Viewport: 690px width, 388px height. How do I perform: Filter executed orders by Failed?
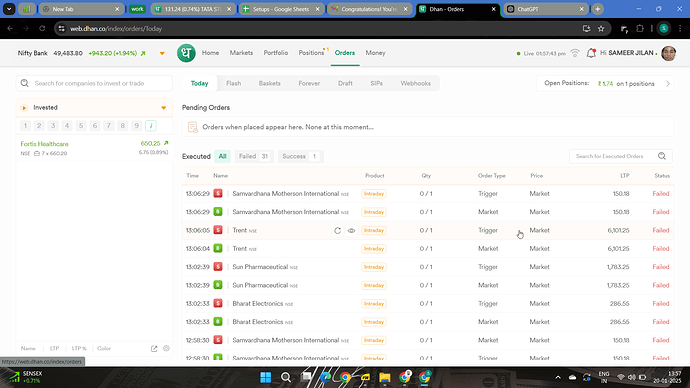pos(254,156)
